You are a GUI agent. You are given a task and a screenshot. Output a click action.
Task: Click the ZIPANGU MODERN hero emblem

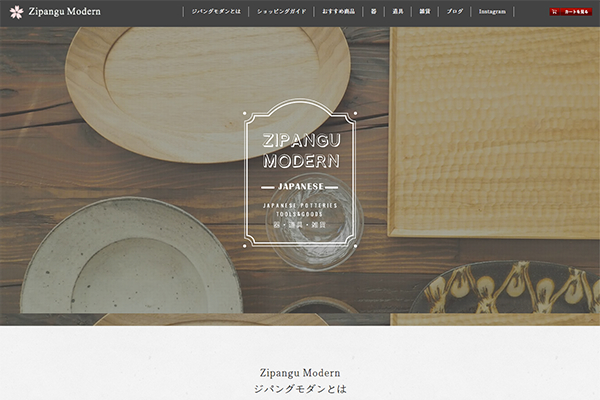[x=300, y=173]
